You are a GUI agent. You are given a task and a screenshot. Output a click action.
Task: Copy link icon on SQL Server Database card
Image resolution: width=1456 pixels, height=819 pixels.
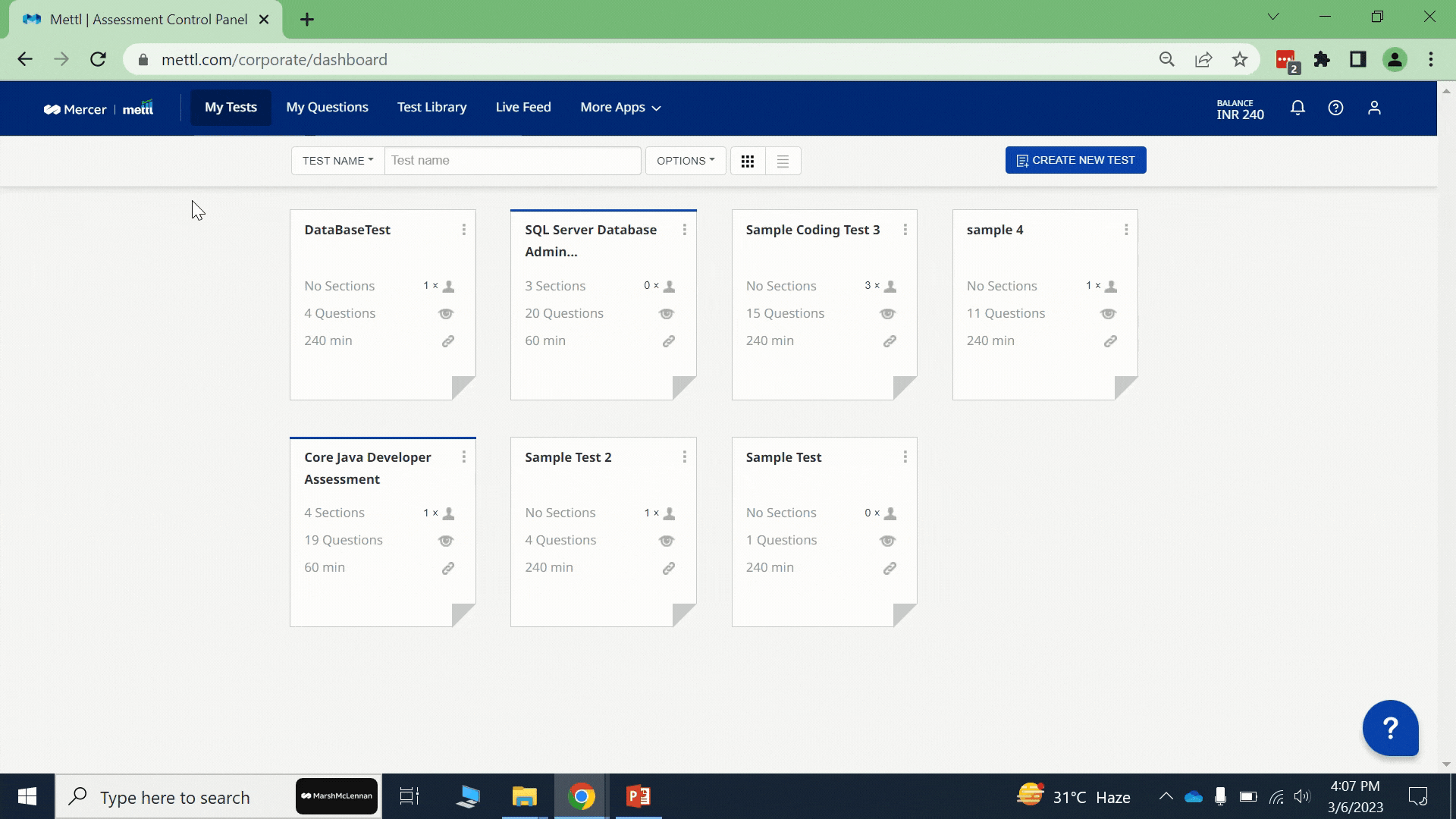pos(669,341)
